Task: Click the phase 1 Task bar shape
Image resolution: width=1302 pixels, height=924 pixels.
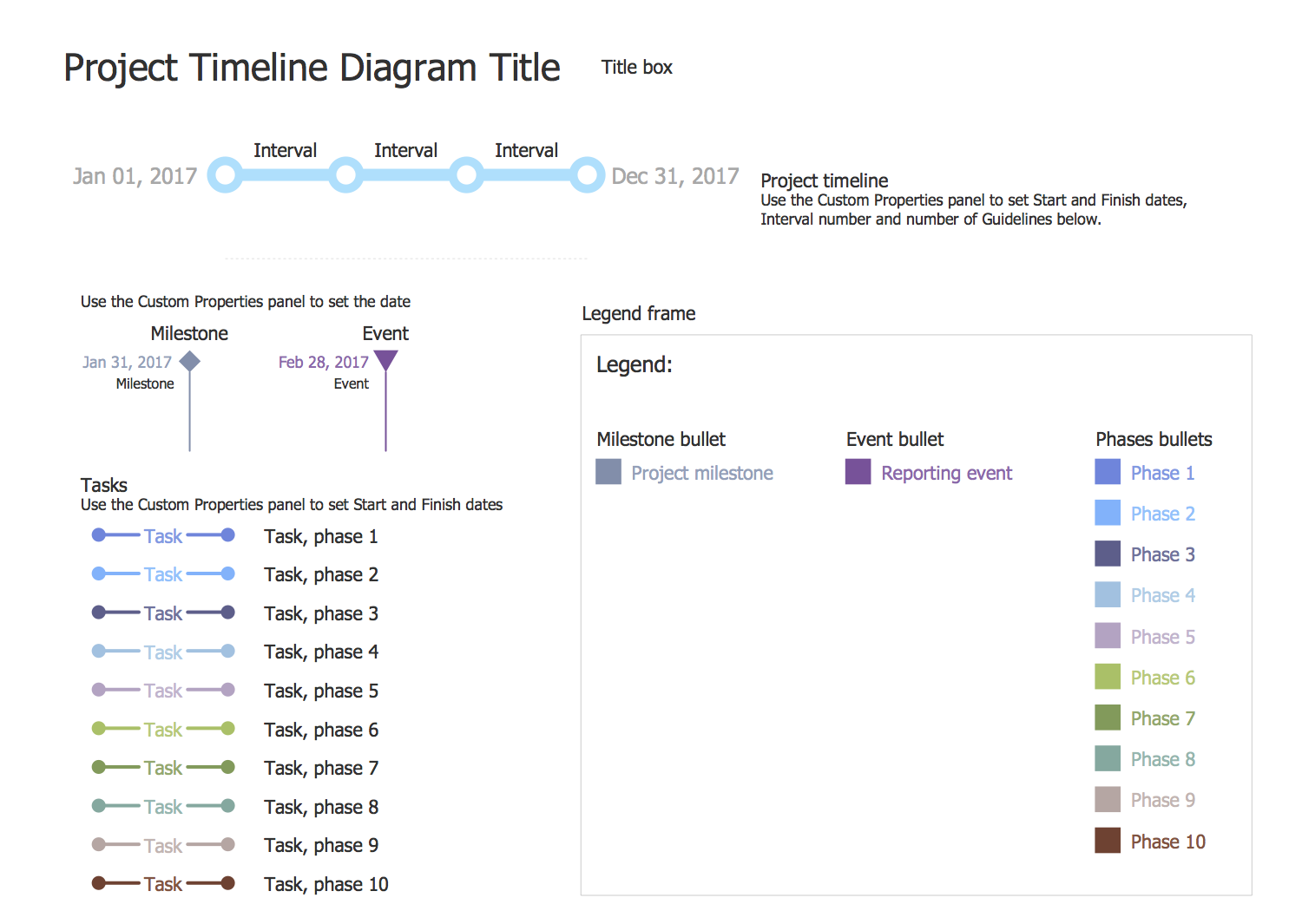Action: 163,536
